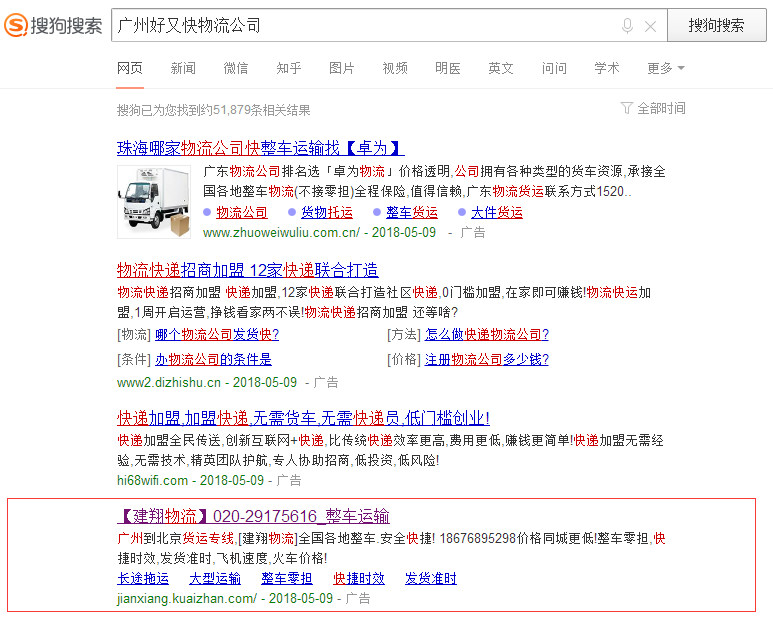Image resolution: width=773 pixels, height=618 pixels.
Task: Switch to the 新闻 tab
Action: coord(183,68)
